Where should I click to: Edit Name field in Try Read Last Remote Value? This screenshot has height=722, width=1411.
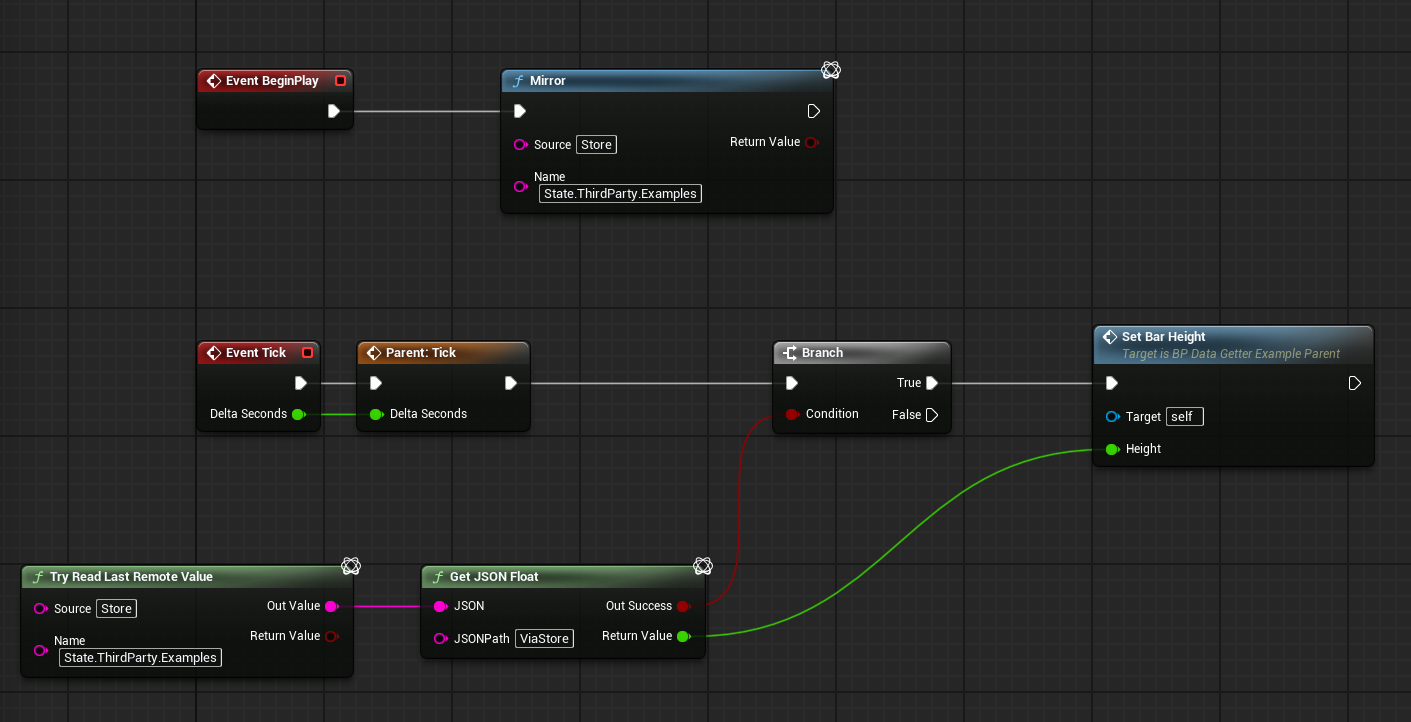140,658
